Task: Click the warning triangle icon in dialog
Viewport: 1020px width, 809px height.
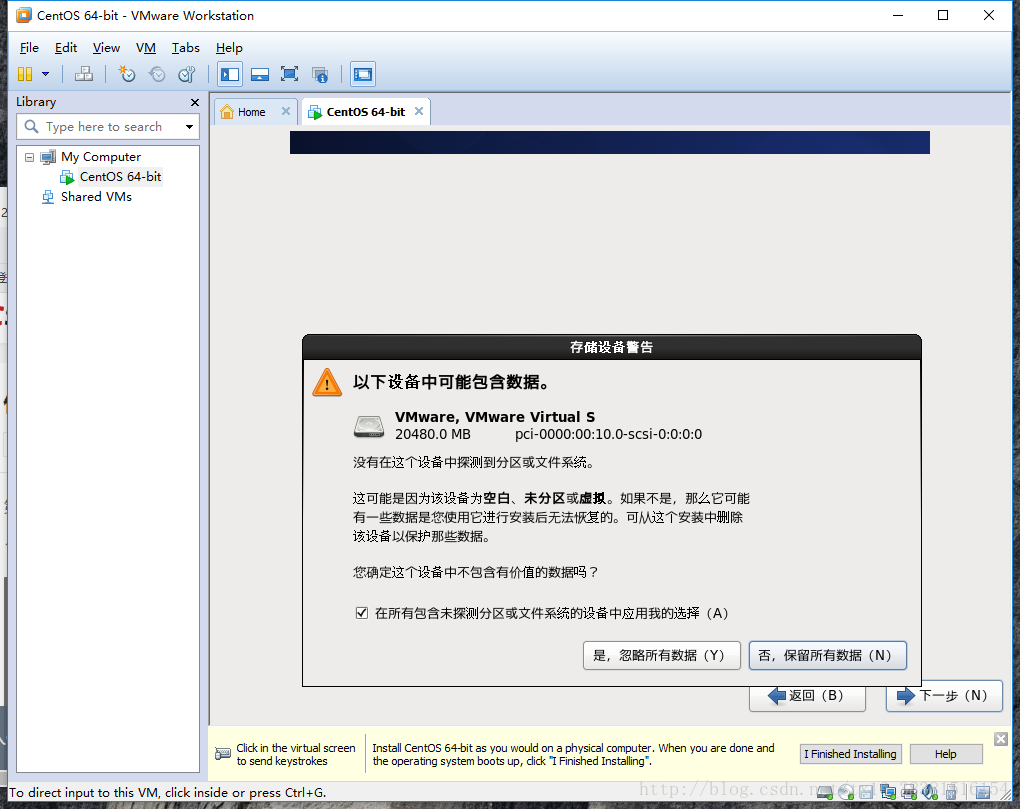Action: (327, 382)
